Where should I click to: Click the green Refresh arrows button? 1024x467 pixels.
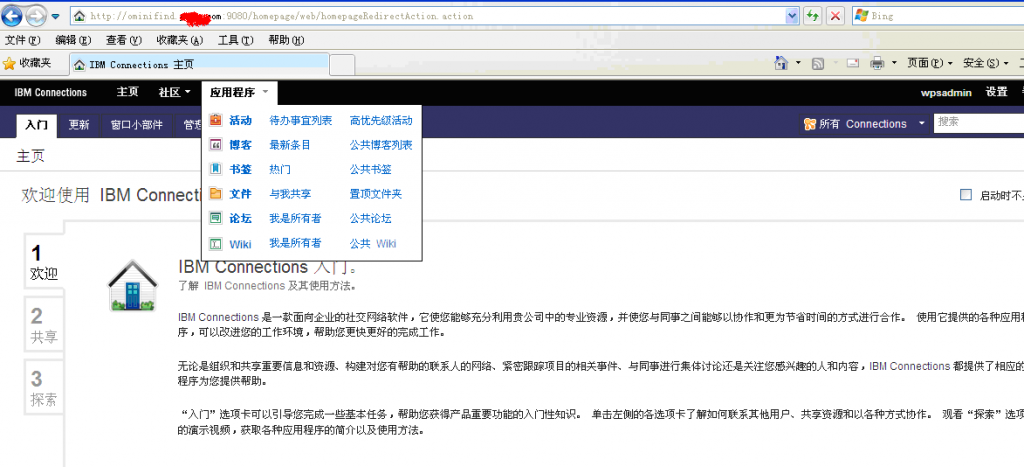812,16
